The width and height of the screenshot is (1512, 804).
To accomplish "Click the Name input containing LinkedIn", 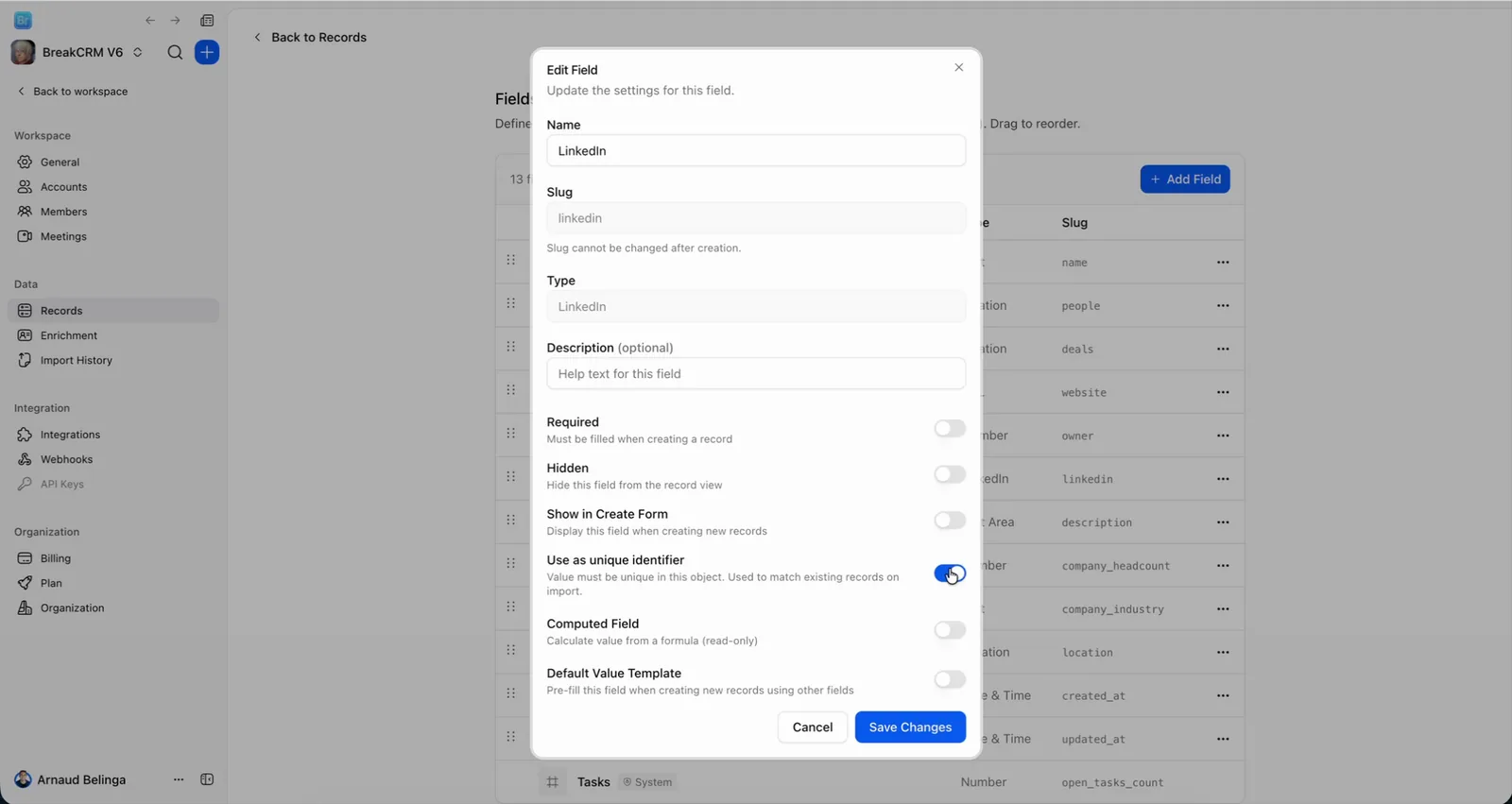I will (x=756, y=151).
